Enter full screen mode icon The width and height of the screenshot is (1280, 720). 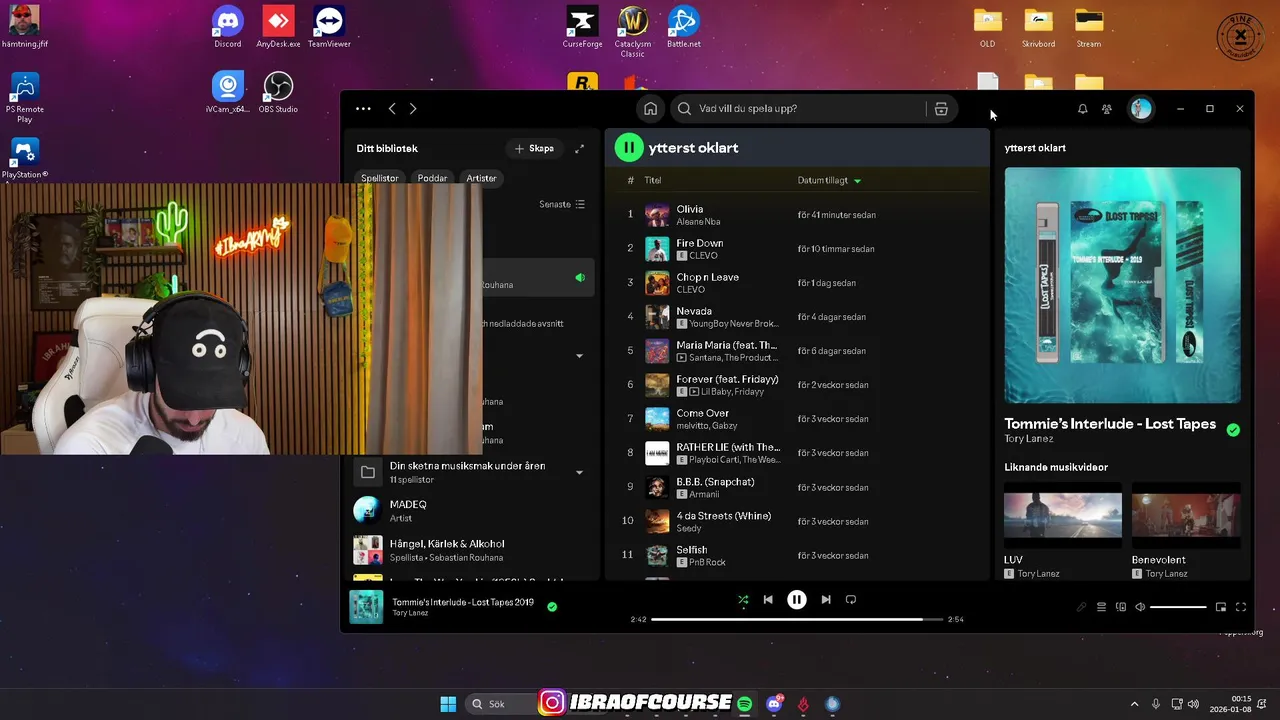(1241, 607)
